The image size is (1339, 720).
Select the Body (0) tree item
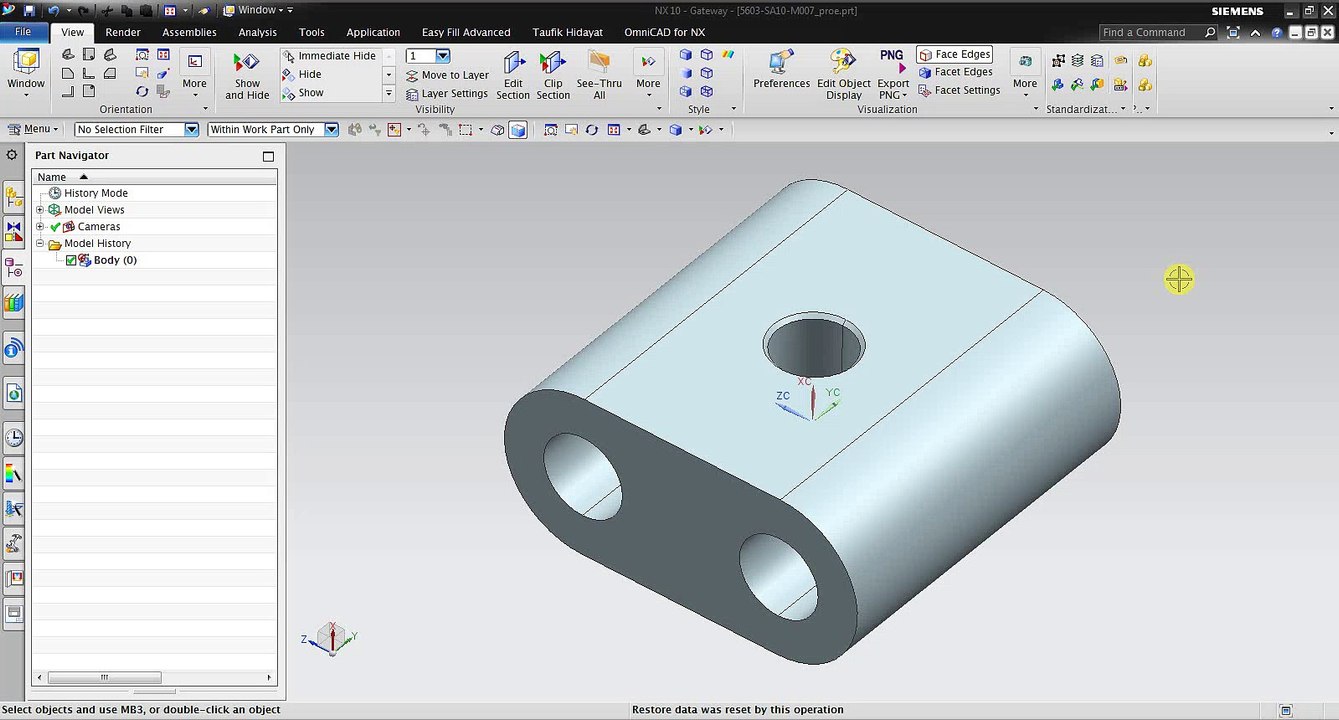click(x=115, y=260)
